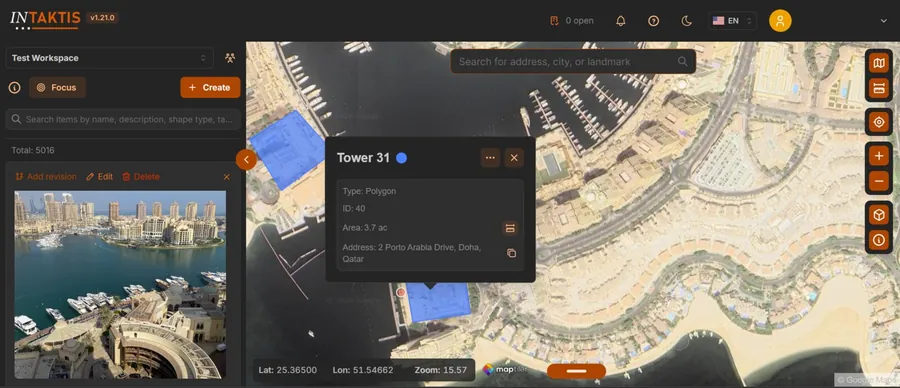Toggle the Focus button

tap(57, 88)
